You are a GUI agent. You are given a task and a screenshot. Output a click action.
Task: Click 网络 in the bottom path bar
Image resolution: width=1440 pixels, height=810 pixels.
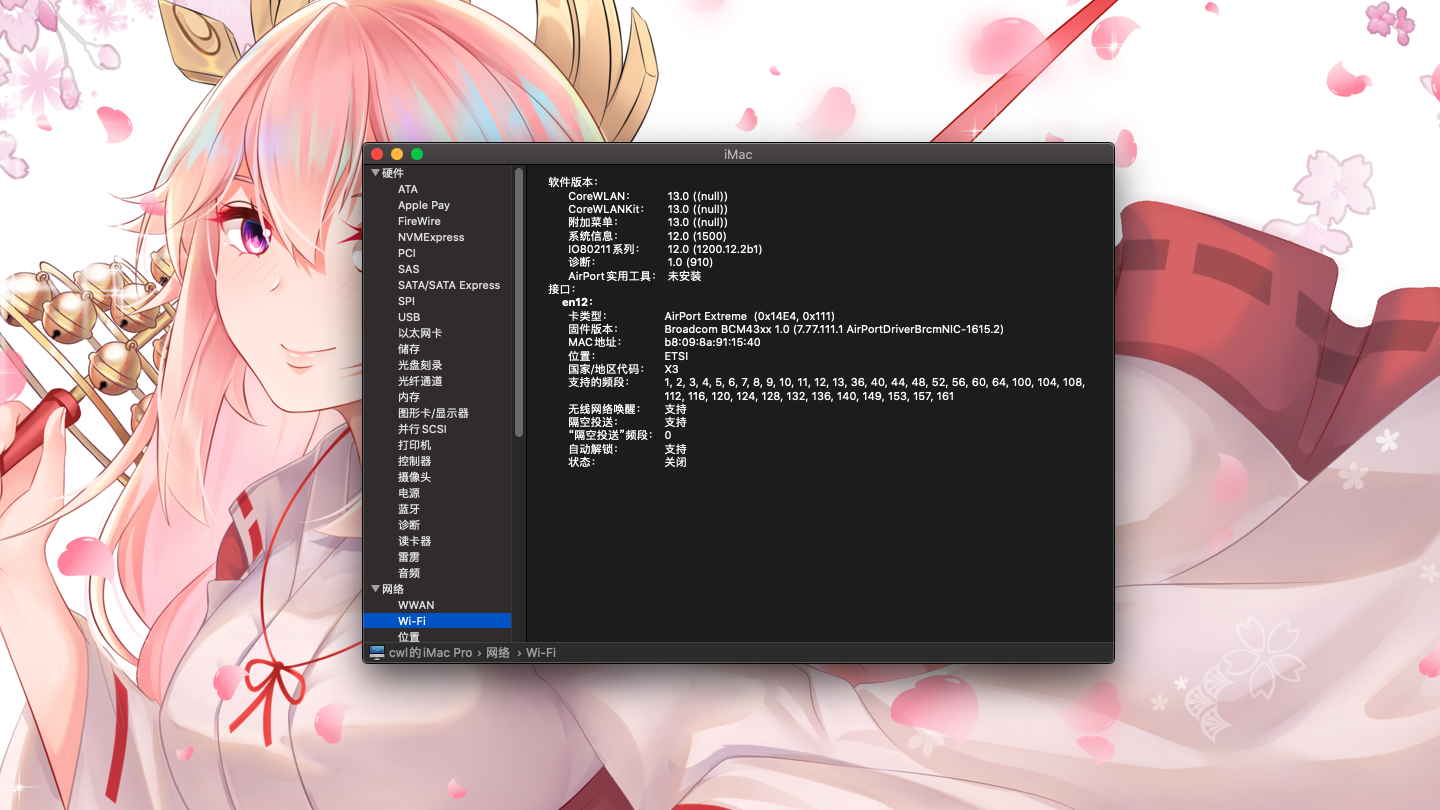pos(498,652)
